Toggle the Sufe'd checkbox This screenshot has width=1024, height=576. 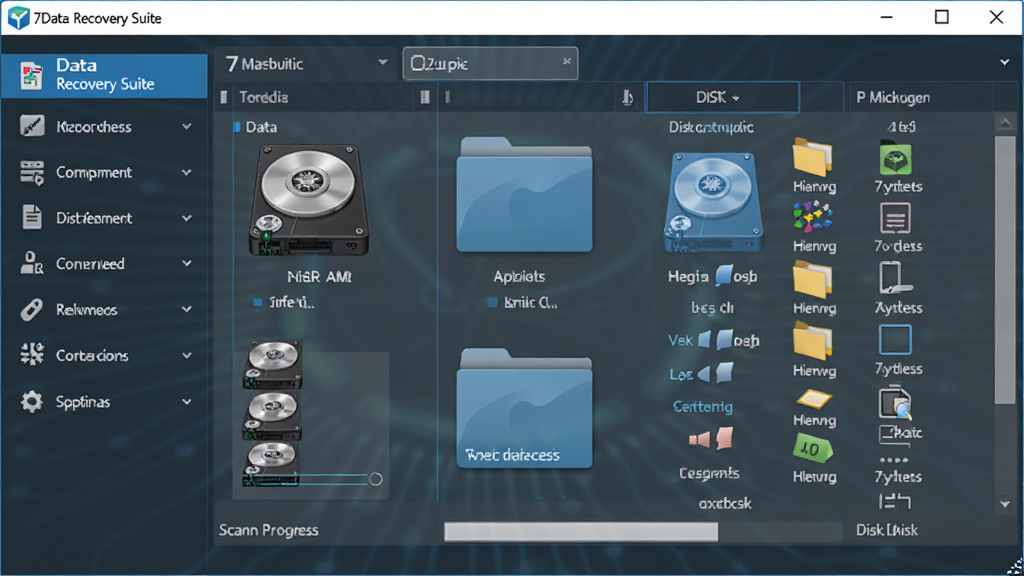tap(257, 302)
